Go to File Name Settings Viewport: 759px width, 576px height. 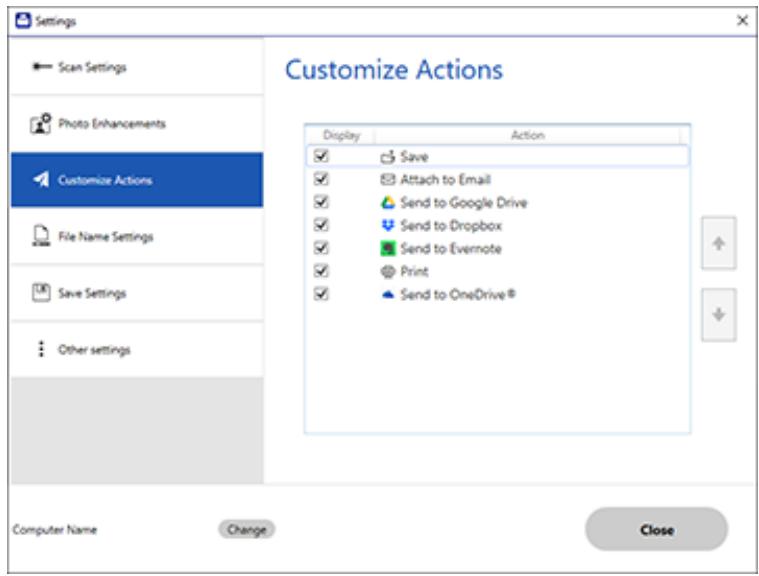tap(137, 236)
